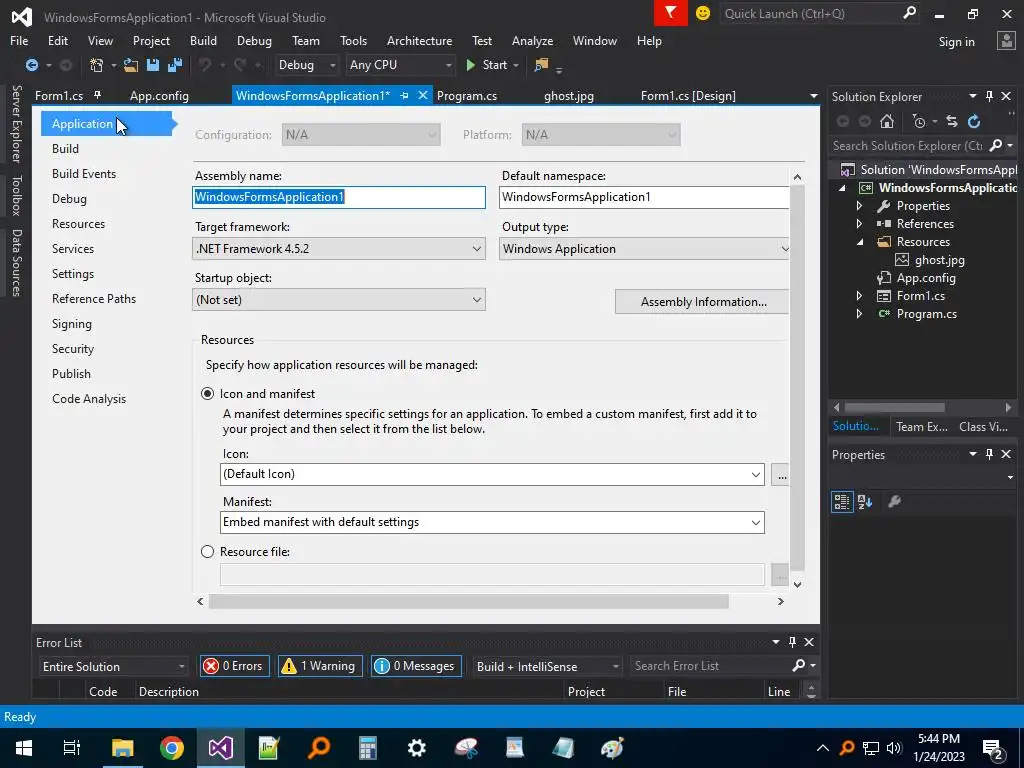Click the Save All toolbar icon
The image size is (1024, 768).
[x=175, y=65]
